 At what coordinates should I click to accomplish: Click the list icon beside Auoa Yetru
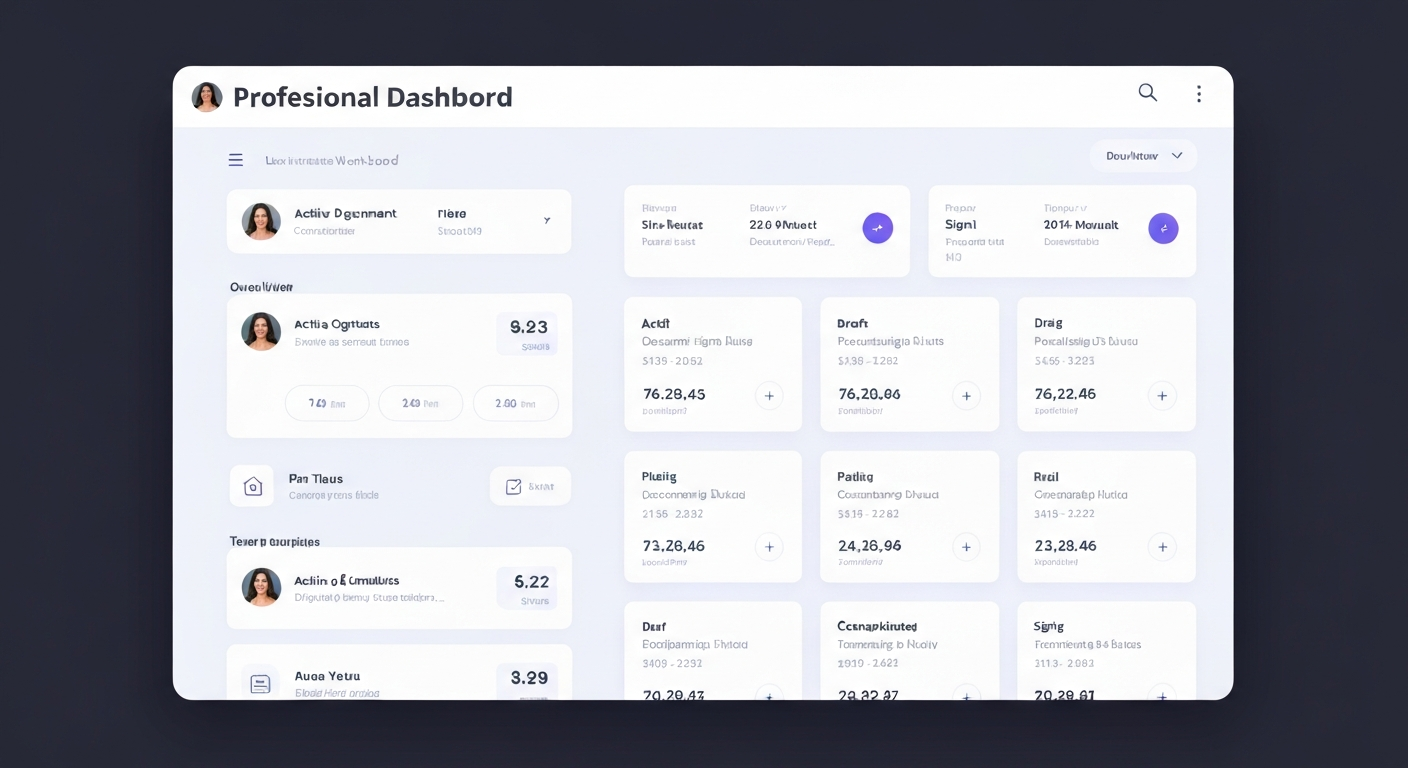pyautogui.click(x=260, y=684)
